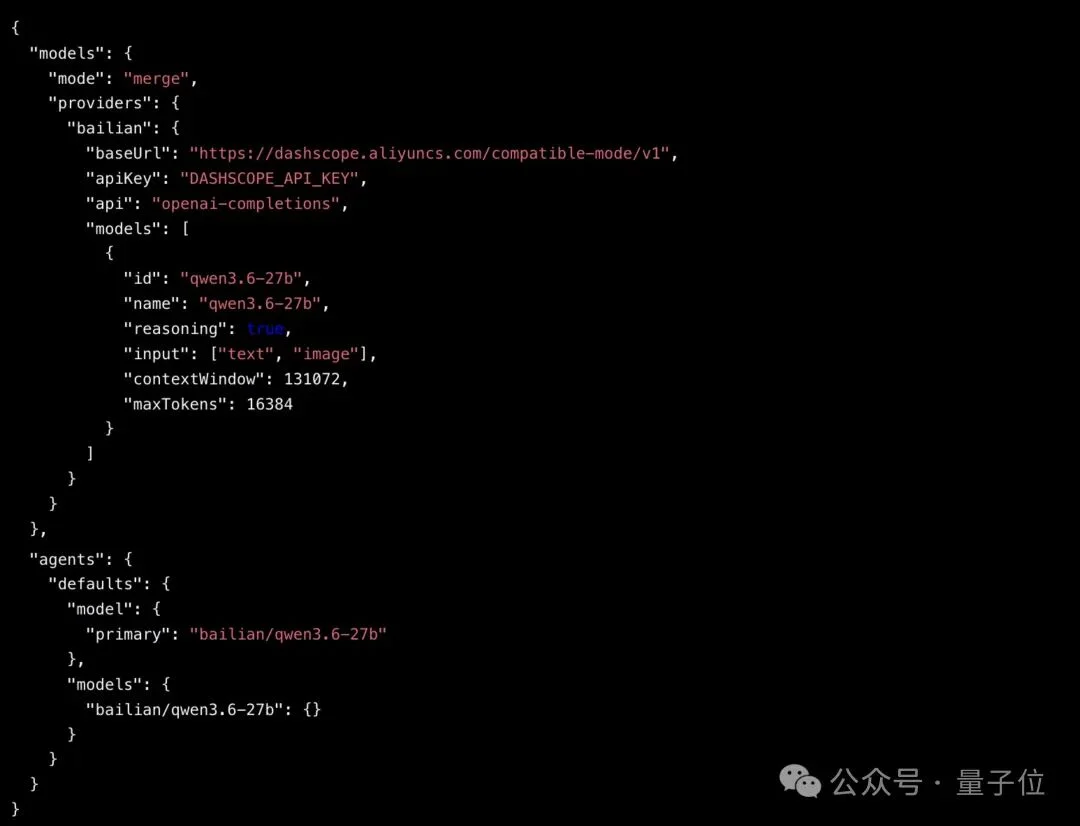Click the WeChat logo icon in the watermark
Viewport: 1080px width, 826px height.
(800, 781)
